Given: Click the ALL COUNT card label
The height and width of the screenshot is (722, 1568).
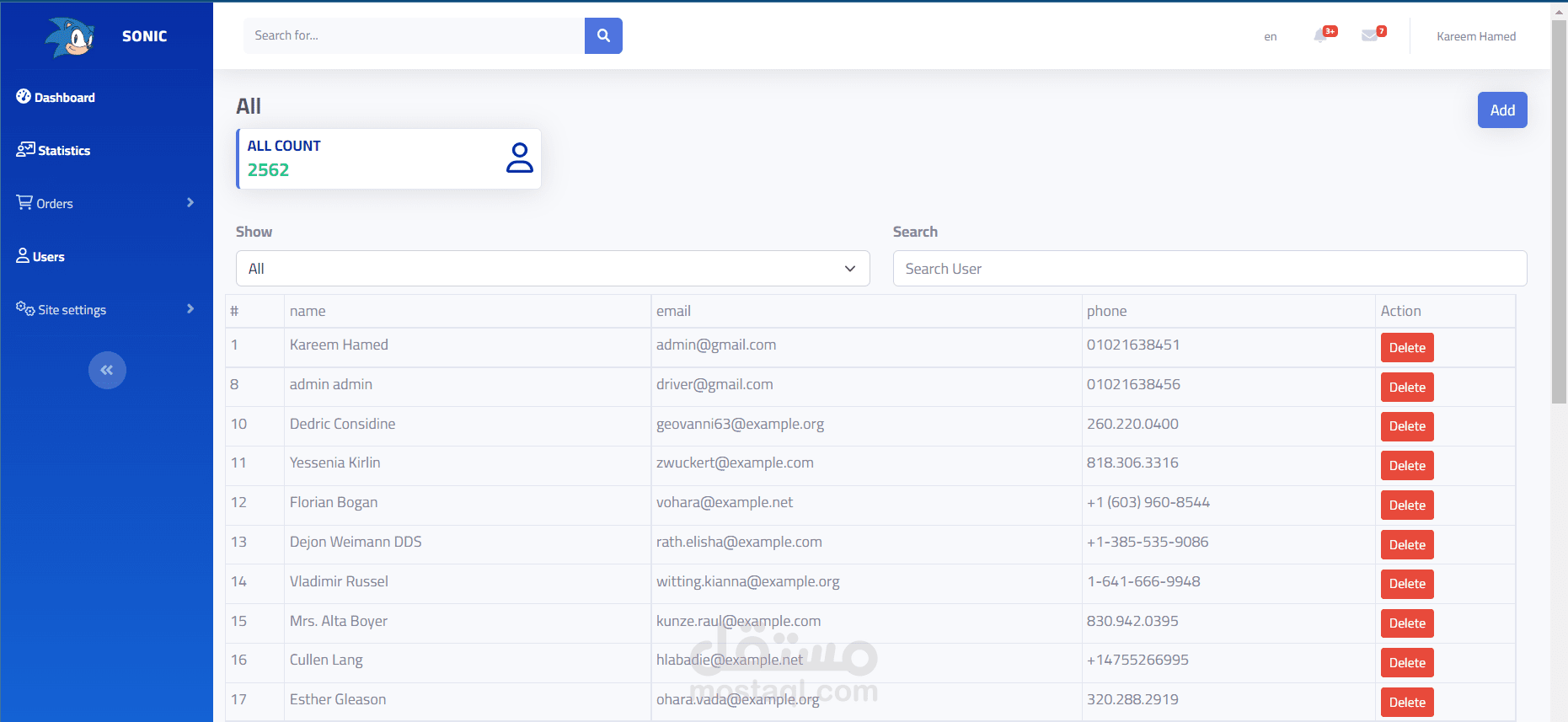Looking at the screenshot, I should 284,146.
